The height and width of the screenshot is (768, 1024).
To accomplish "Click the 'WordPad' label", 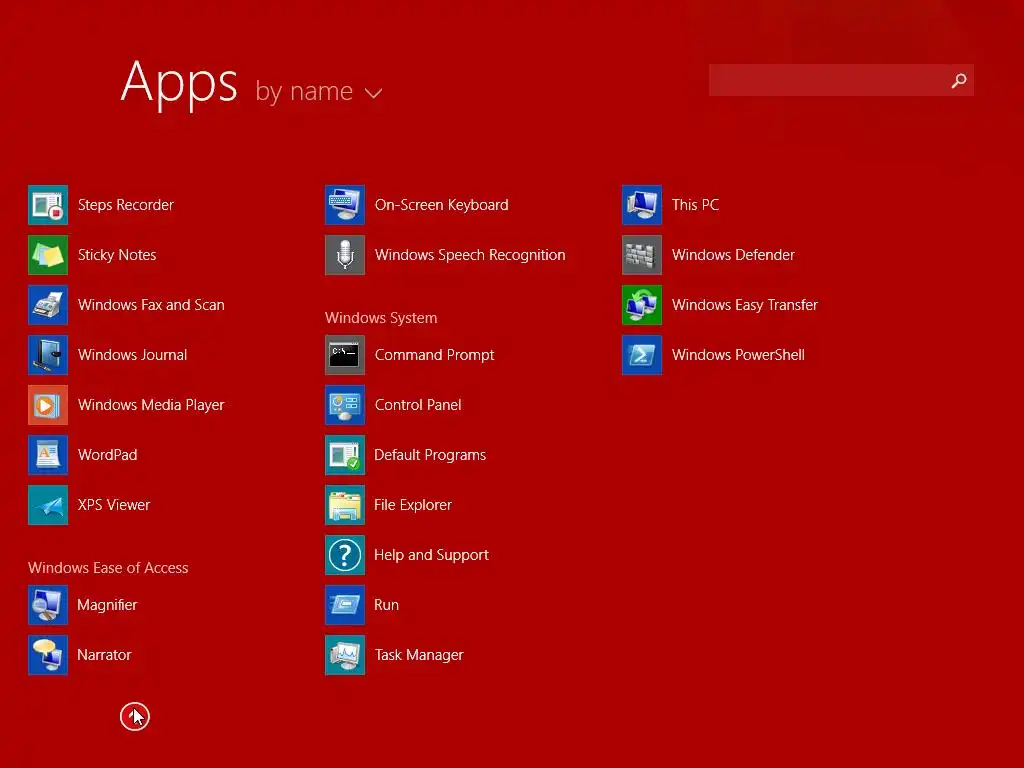I will [108, 455].
